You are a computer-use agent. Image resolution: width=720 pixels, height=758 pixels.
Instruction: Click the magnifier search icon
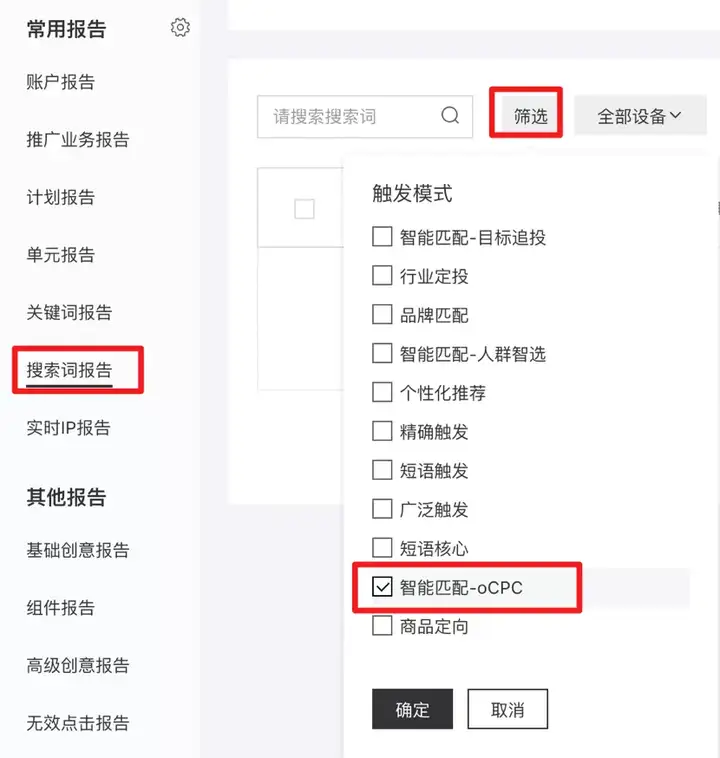(450, 116)
